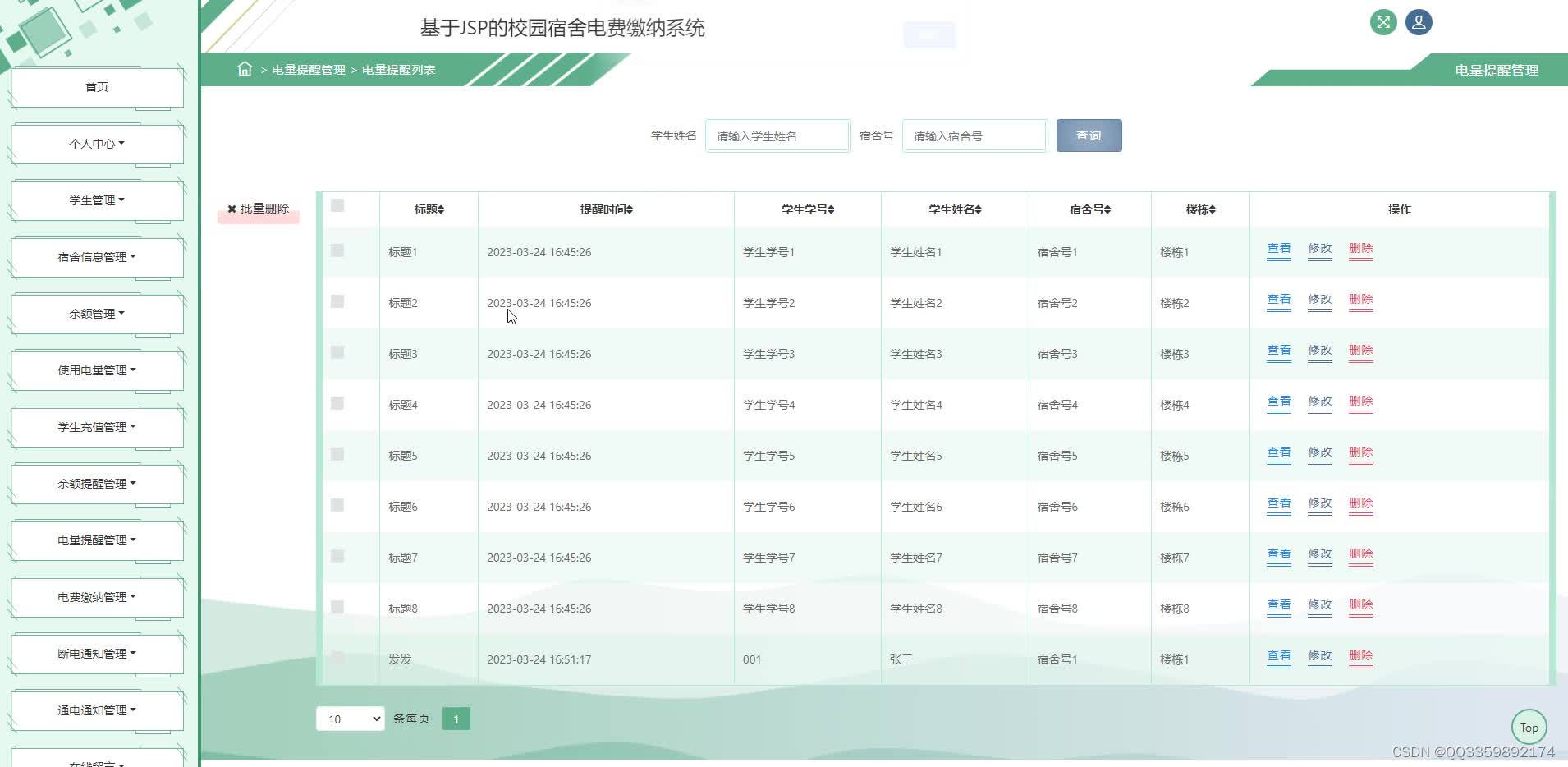Image resolution: width=1568 pixels, height=767 pixels.
Task: Edit the 标题5 row
Action: [1320, 452]
